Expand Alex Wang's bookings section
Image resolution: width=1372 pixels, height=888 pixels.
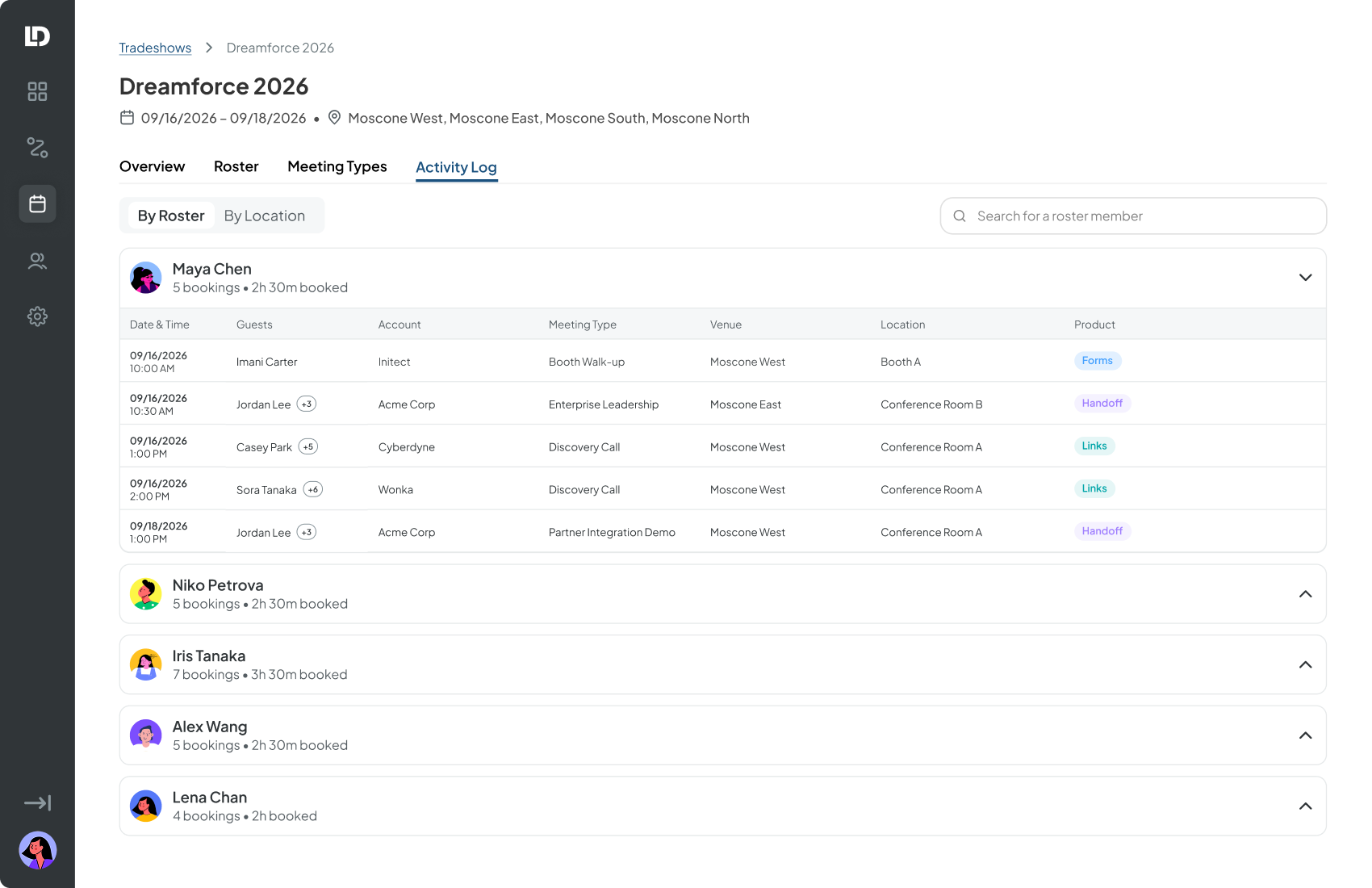point(1305,735)
